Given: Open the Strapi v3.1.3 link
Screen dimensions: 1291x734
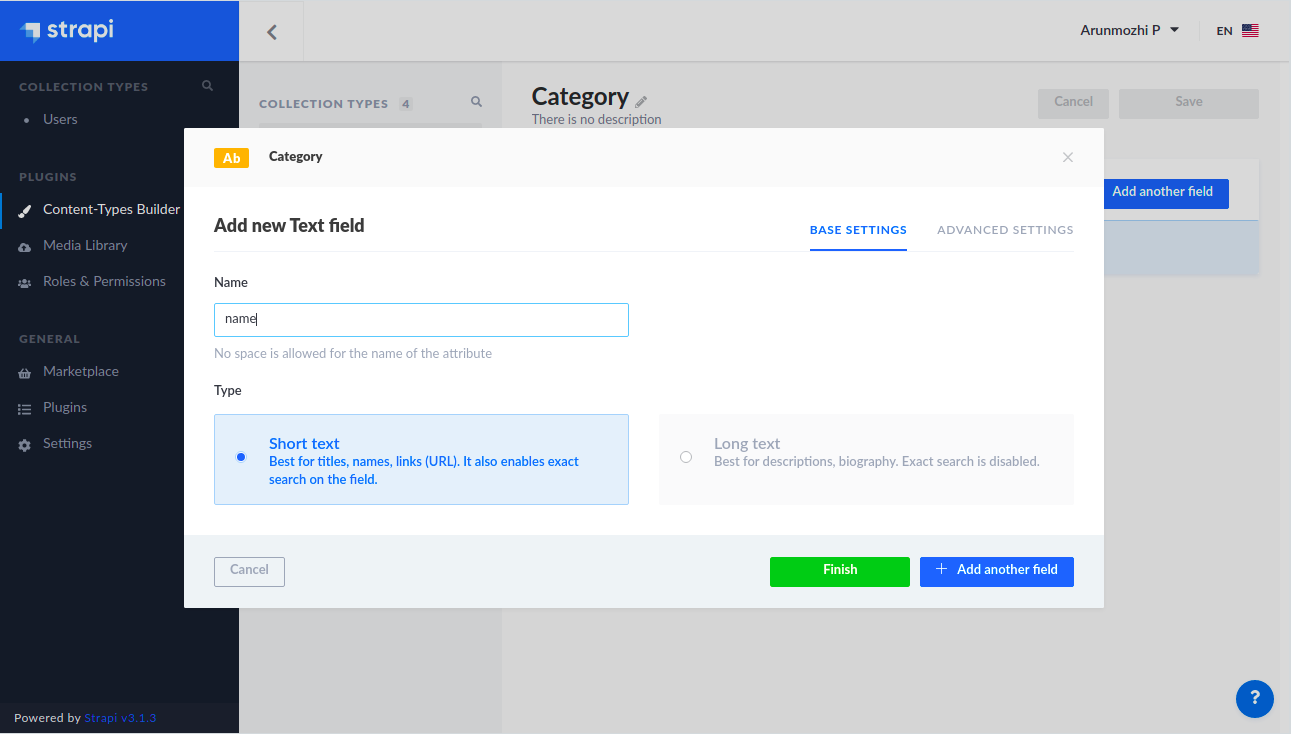Looking at the screenshot, I should coord(120,718).
